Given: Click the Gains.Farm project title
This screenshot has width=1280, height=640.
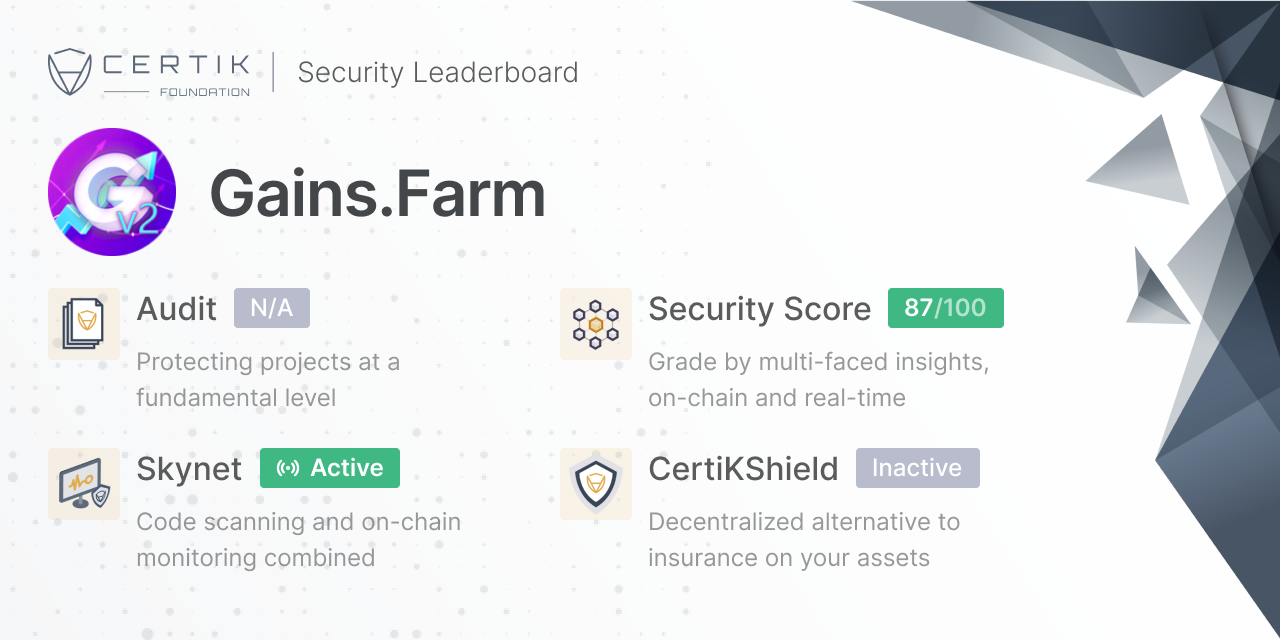Looking at the screenshot, I should pyautogui.click(x=378, y=193).
